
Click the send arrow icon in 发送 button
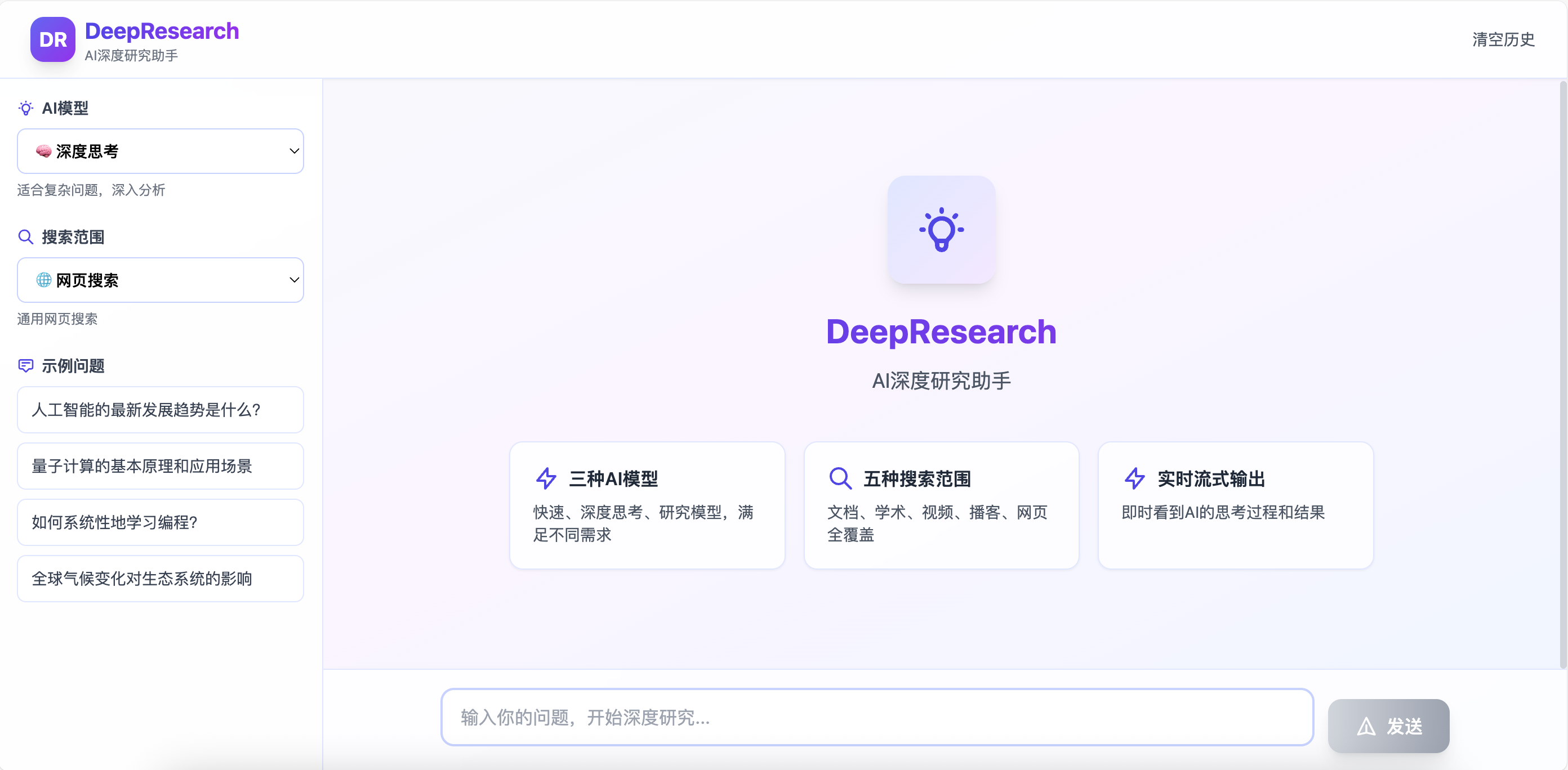click(x=1366, y=726)
